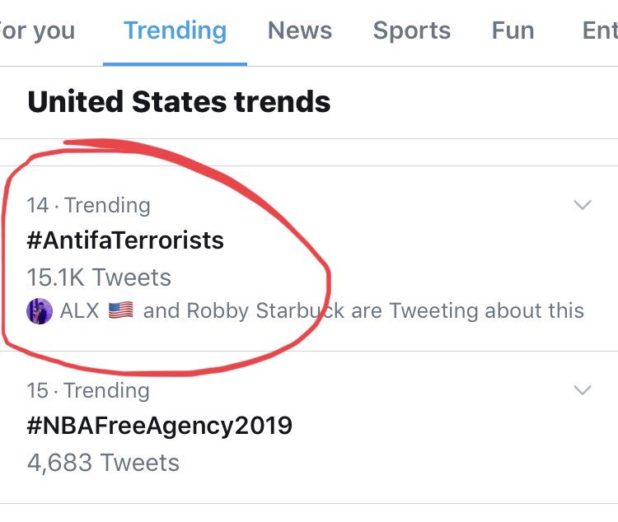Click the "15 · Trending" label

(88, 390)
